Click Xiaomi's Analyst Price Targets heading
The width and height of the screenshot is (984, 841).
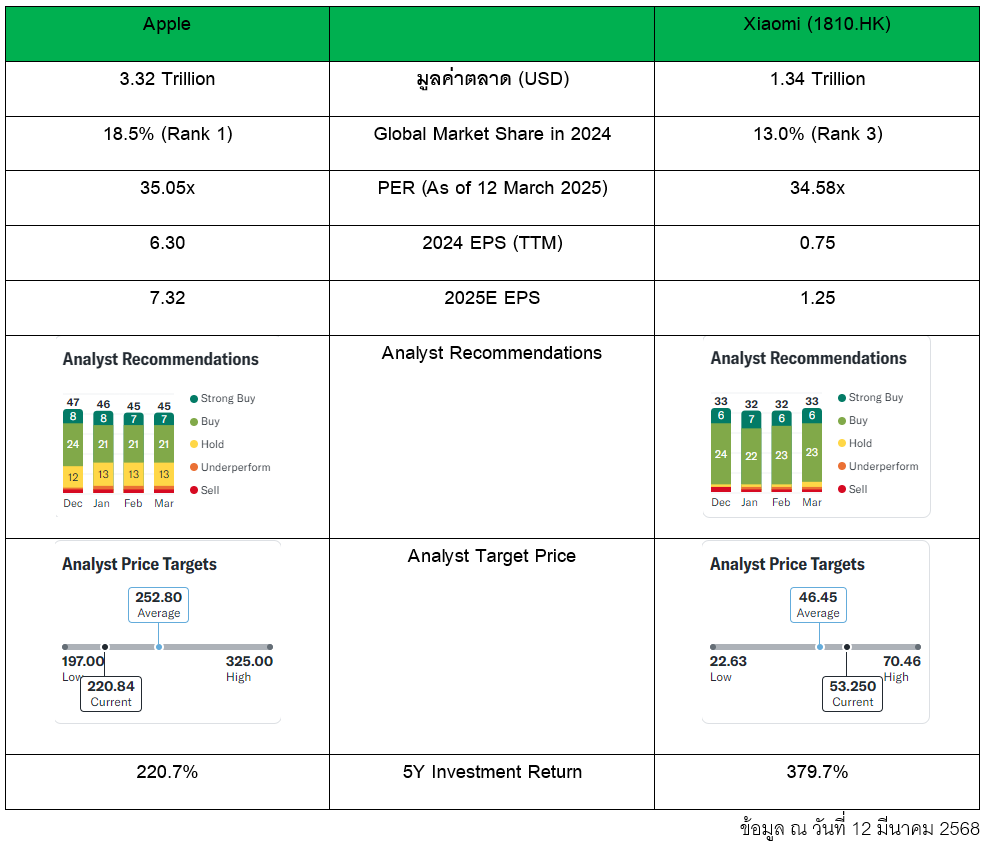787,564
